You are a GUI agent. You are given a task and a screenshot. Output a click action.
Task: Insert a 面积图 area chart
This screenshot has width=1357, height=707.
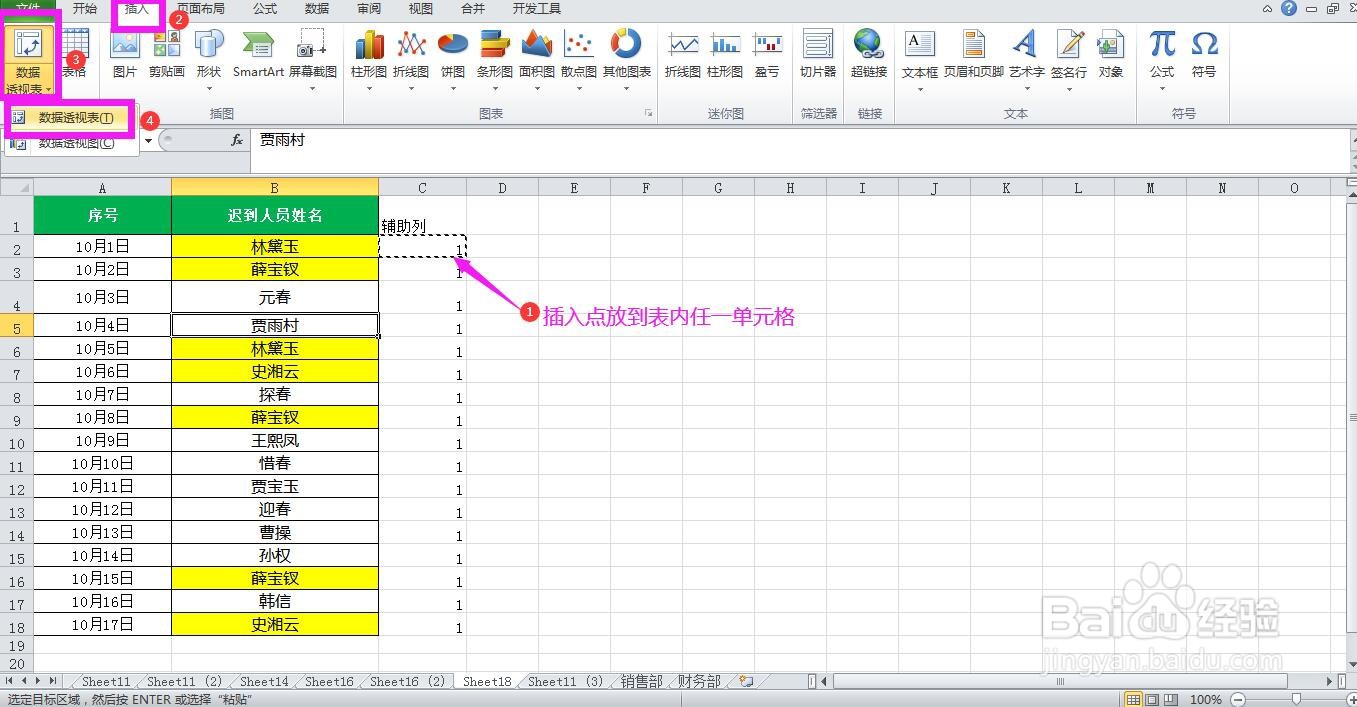pos(537,58)
